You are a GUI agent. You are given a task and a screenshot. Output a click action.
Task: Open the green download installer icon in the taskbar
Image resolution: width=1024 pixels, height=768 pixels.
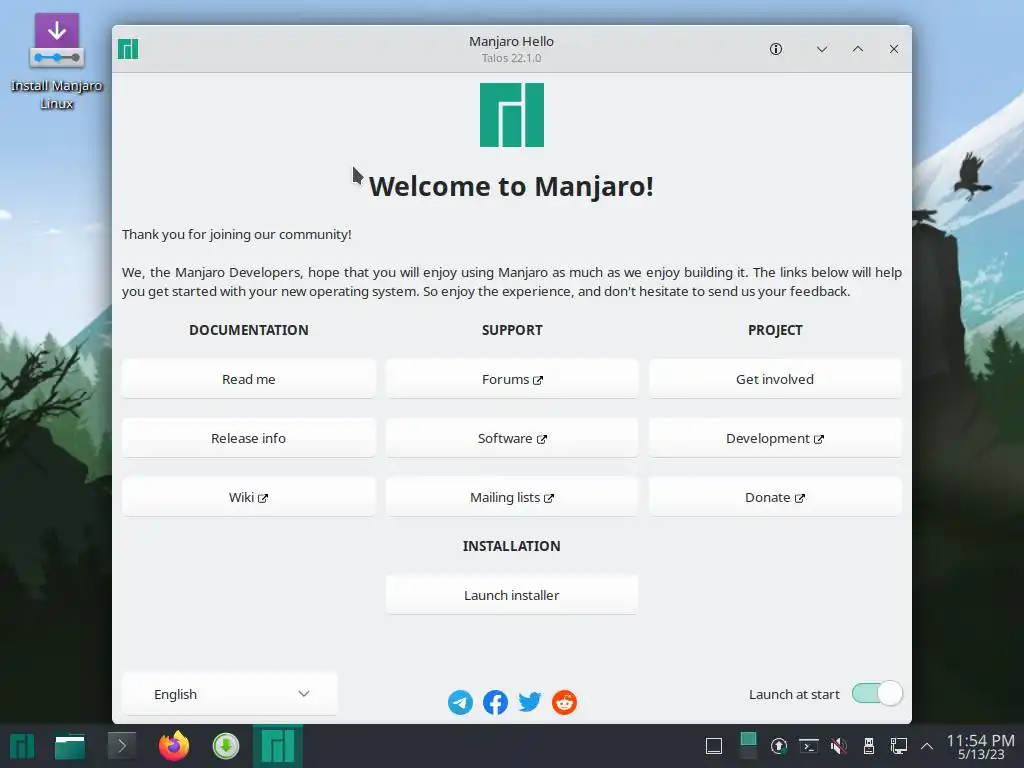pyautogui.click(x=226, y=746)
